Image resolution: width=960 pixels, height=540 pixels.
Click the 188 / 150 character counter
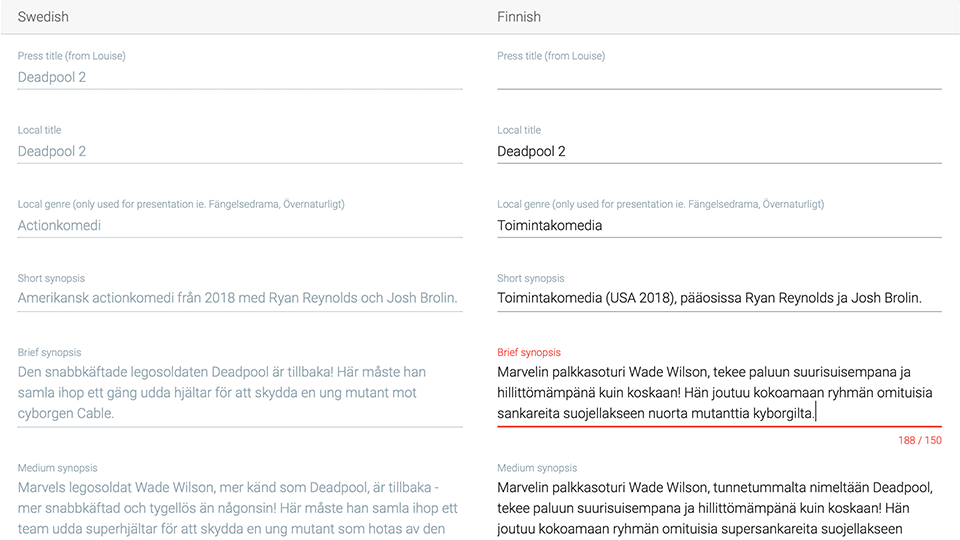click(x=920, y=440)
